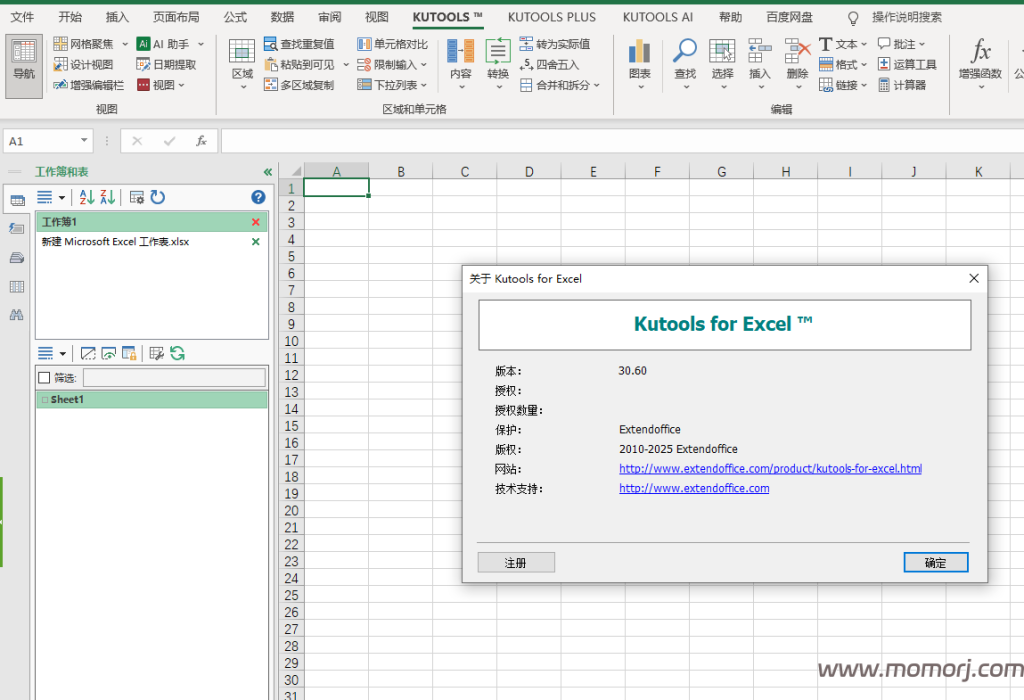
Task: Sort workbooks descending with Z-A icon
Action: [108, 198]
